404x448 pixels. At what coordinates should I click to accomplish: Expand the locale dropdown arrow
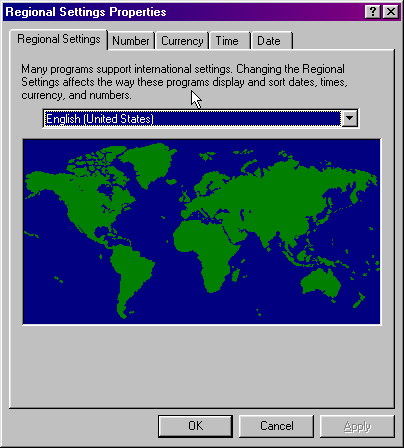[350, 118]
